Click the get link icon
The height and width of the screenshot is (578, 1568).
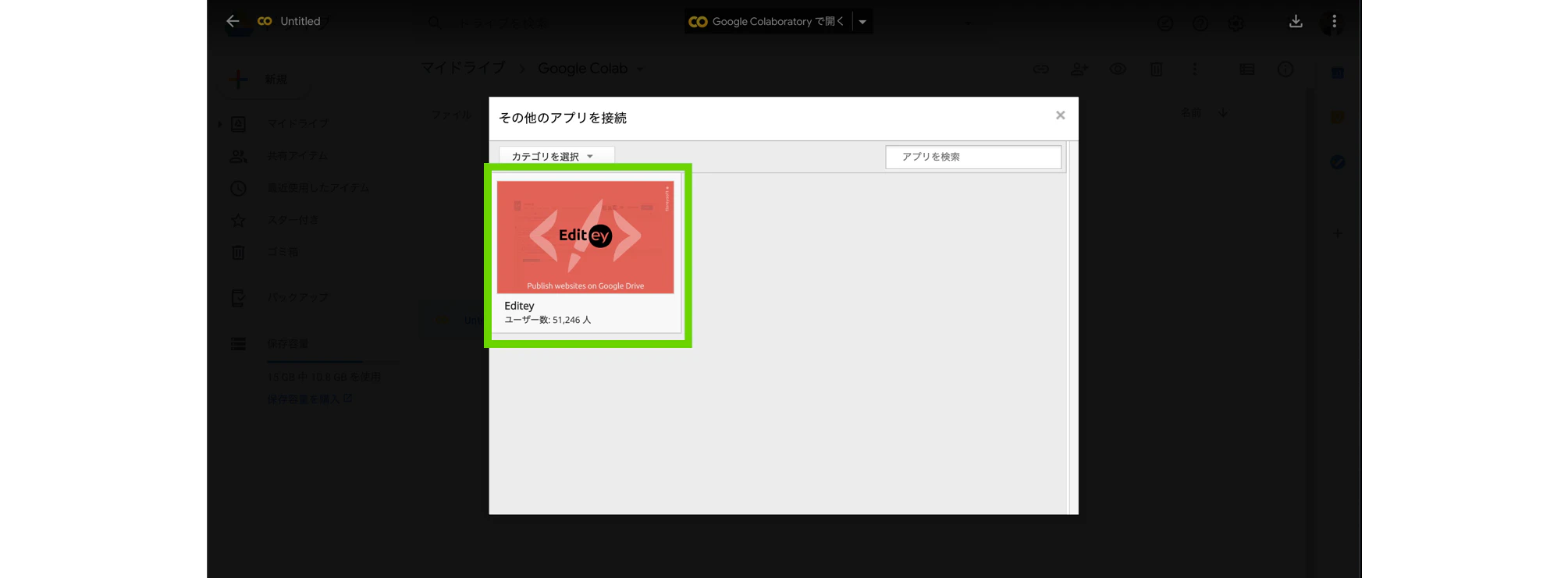[x=1040, y=69]
